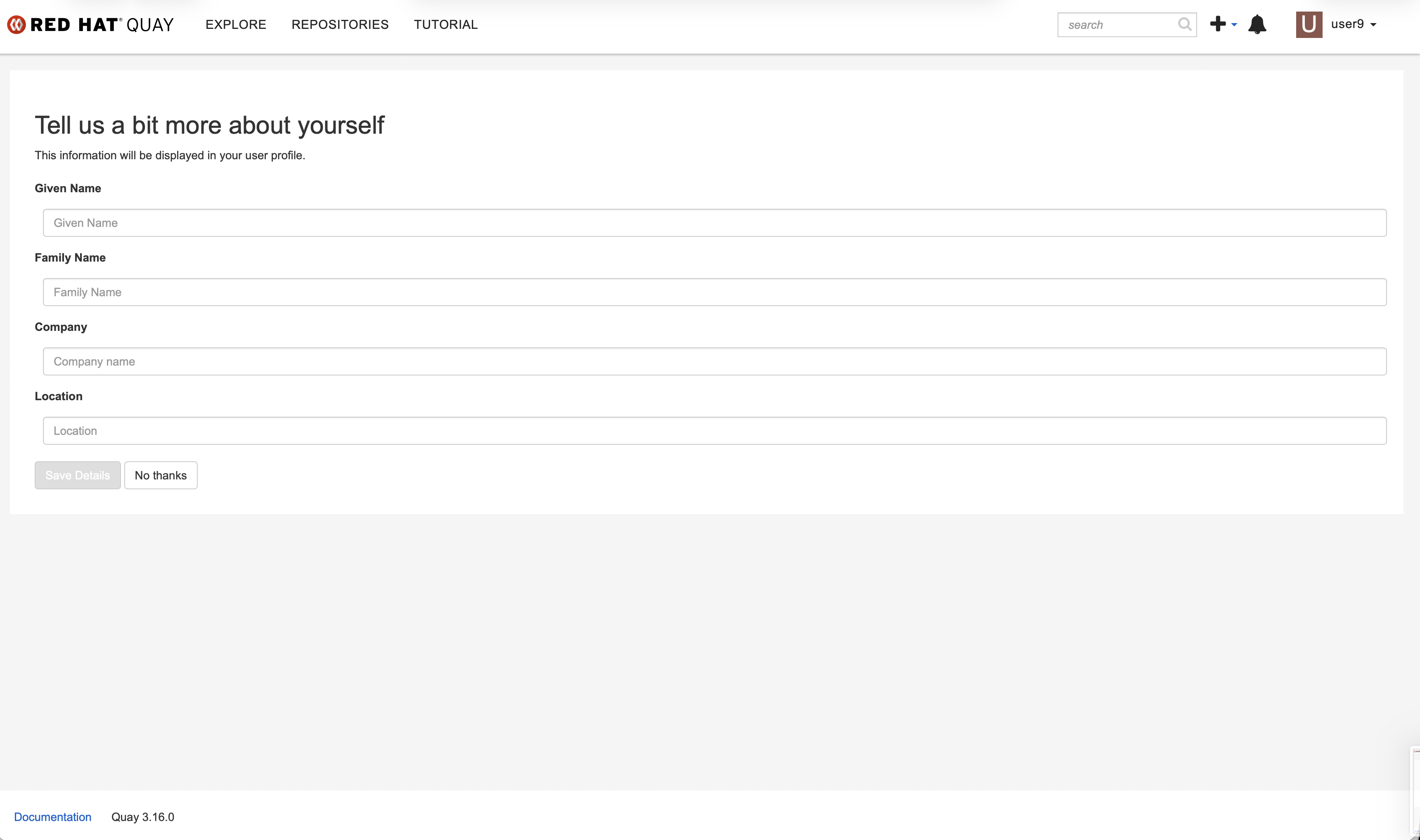The height and width of the screenshot is (840, 1420).
Task: Expand the user9 account dropdown caret
Action: click(x=1373, y=25)
